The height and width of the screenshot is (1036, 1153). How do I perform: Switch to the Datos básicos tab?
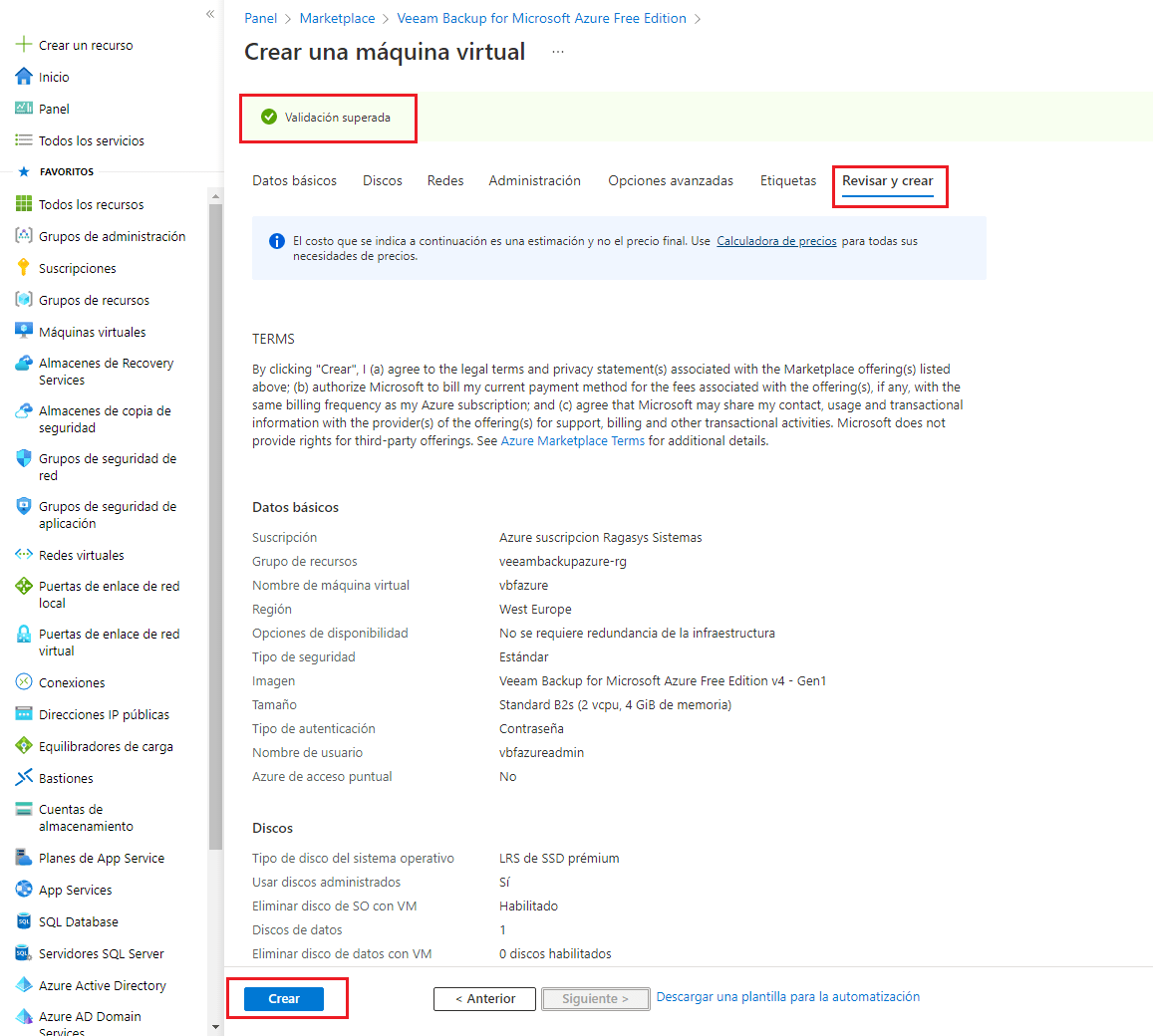tap(294, 181)
